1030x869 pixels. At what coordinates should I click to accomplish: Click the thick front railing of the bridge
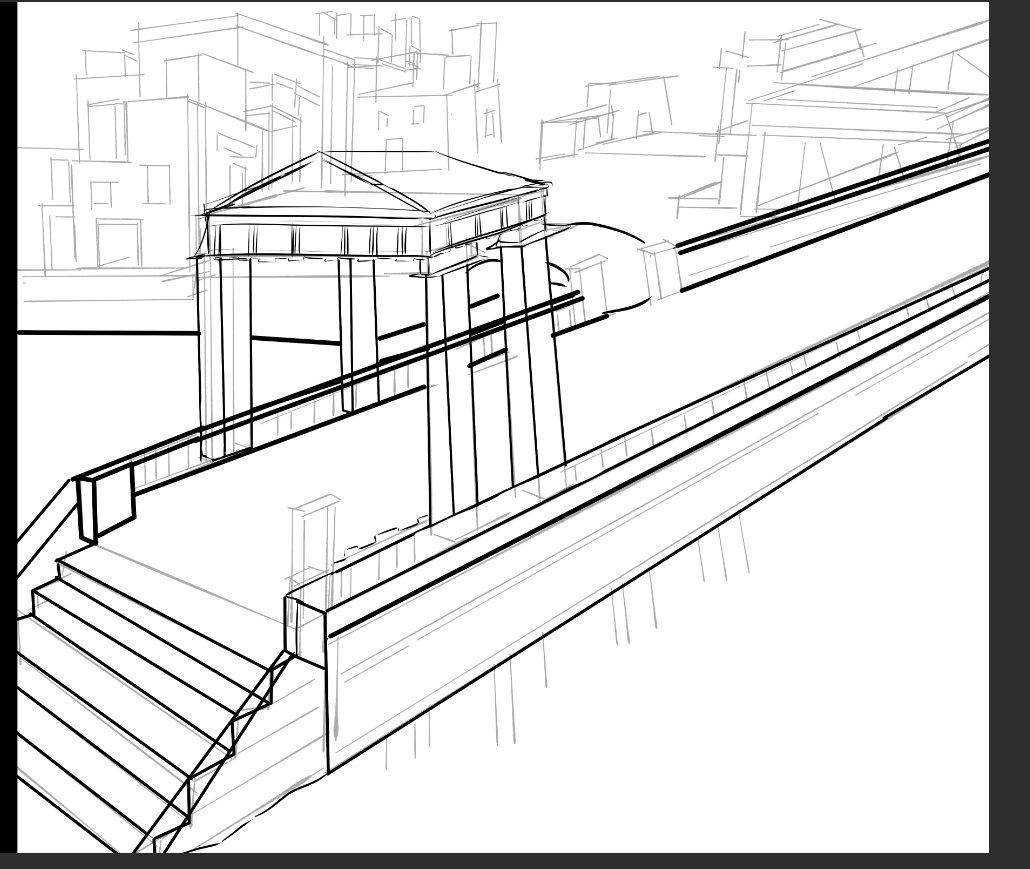point(650,470)
